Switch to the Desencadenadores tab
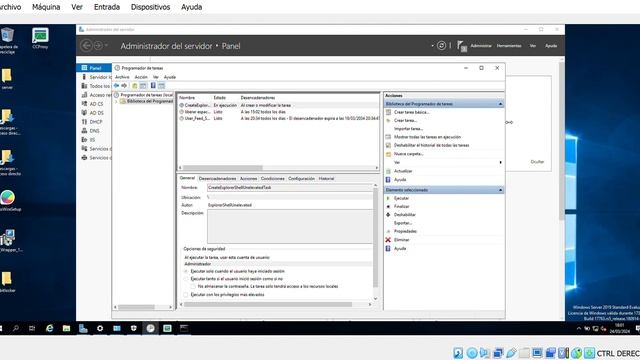The image size is (640, 360). pyautogui.click(x=217, y=179)
